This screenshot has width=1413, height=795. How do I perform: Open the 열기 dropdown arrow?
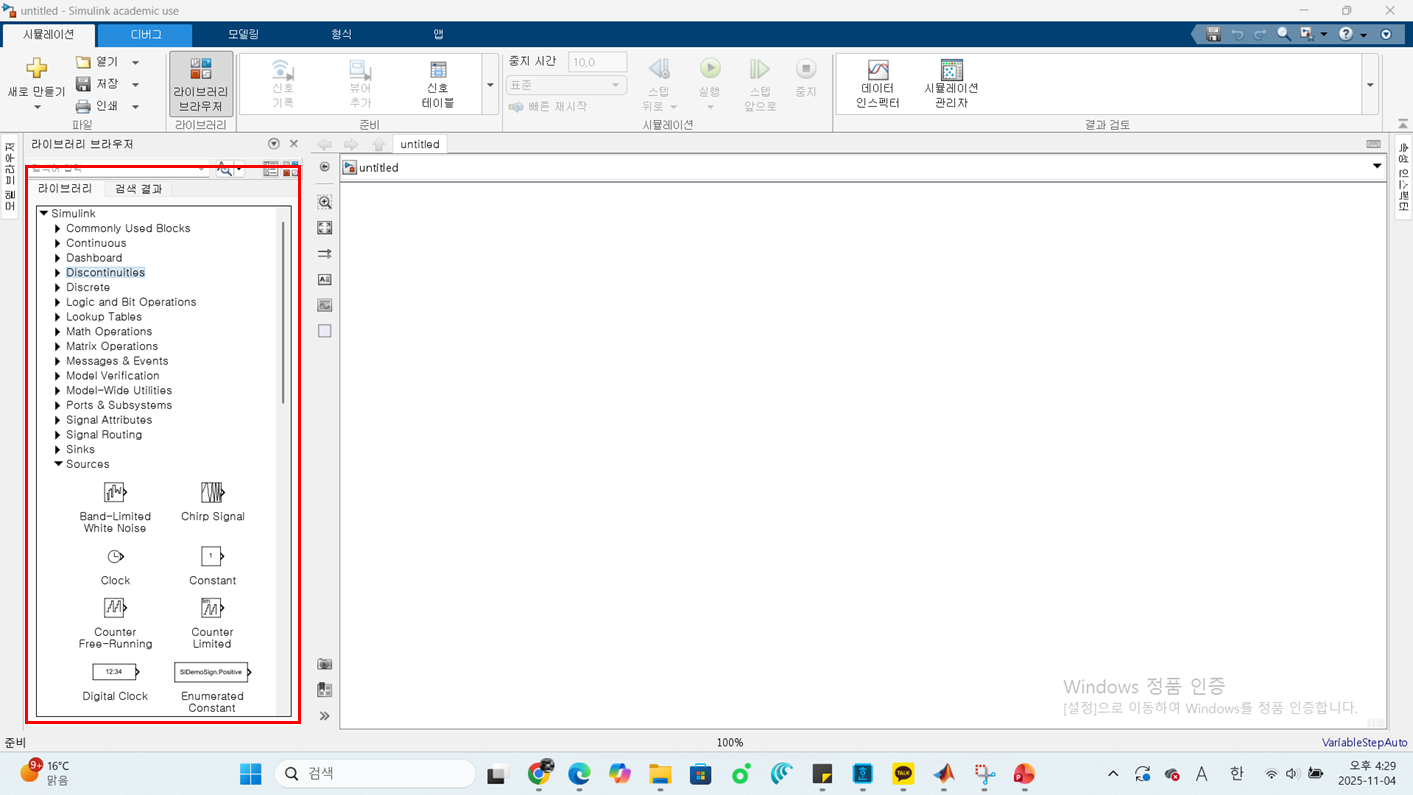pyautogui.click(x=136, y=62)
